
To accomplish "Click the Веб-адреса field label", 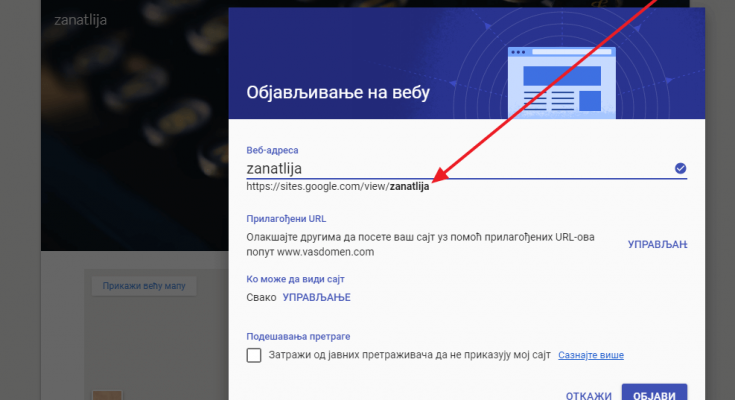I will 272,150.
